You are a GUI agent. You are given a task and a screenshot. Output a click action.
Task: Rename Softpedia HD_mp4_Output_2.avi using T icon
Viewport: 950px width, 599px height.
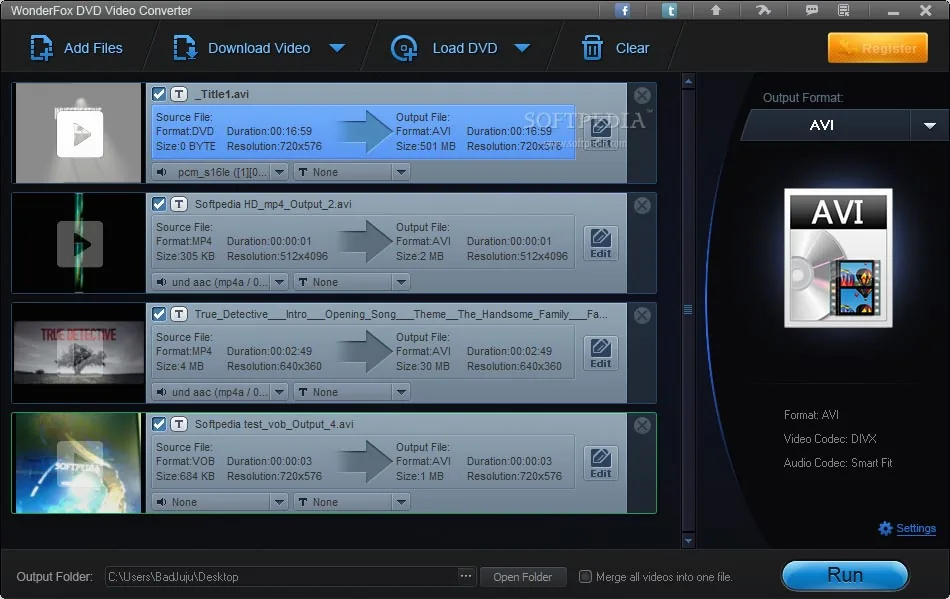(x=178, y=204)
